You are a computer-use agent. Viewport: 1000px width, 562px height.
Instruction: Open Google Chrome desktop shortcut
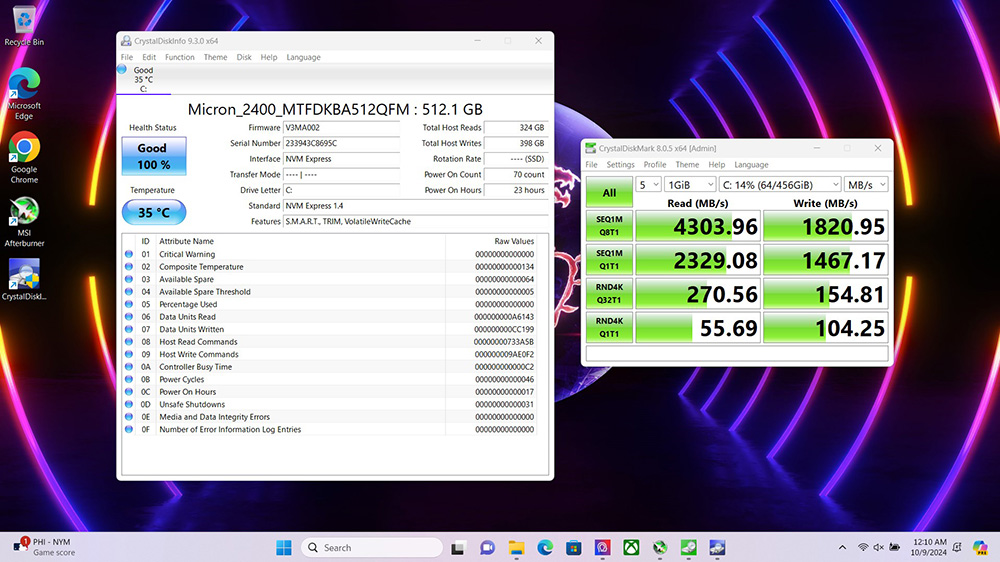click(x=24, y=158)
